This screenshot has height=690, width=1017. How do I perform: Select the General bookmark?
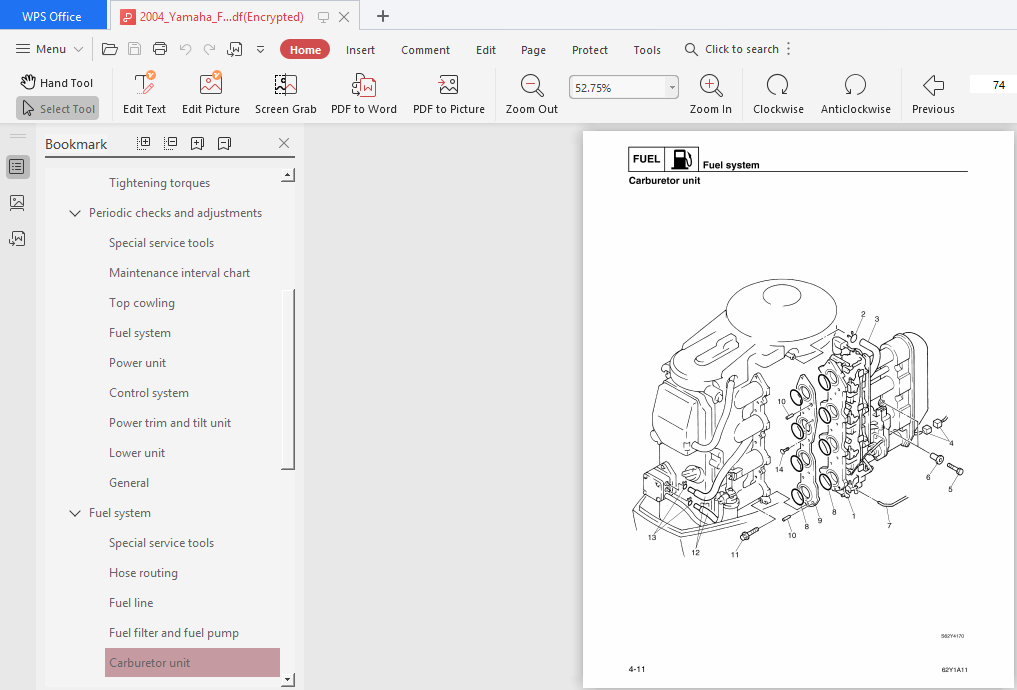(128, 482)
